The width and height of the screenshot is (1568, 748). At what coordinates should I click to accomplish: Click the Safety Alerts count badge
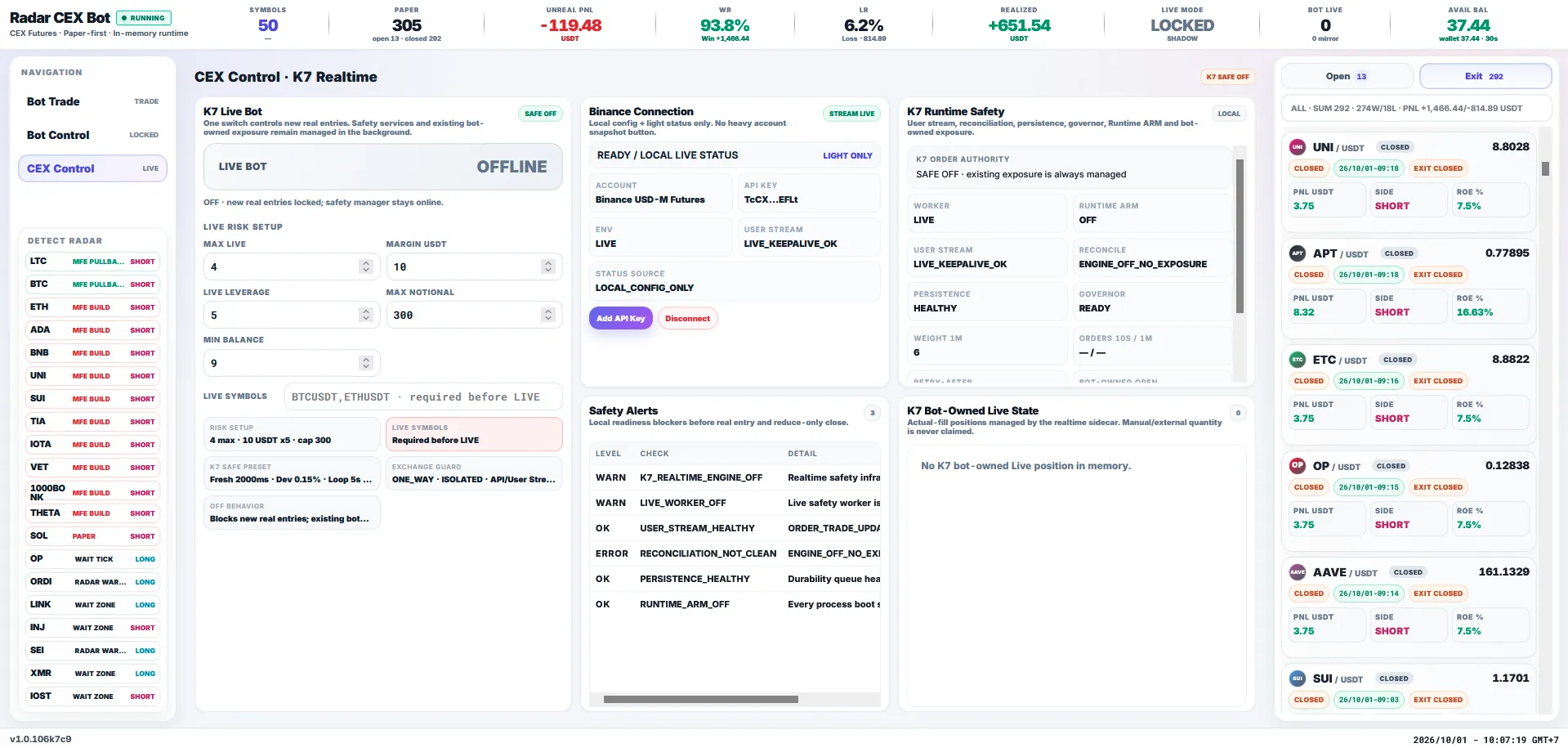tap(873, 413)
